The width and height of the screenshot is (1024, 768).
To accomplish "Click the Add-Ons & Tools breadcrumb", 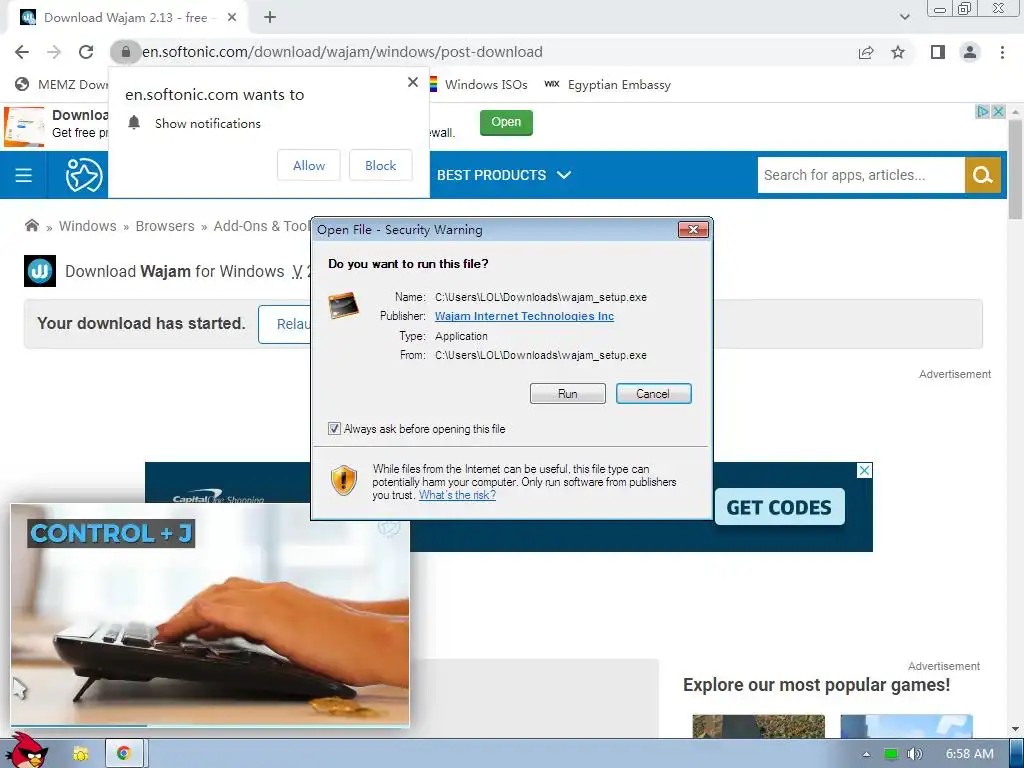I will pyautogui.click(x=262, y=226).
